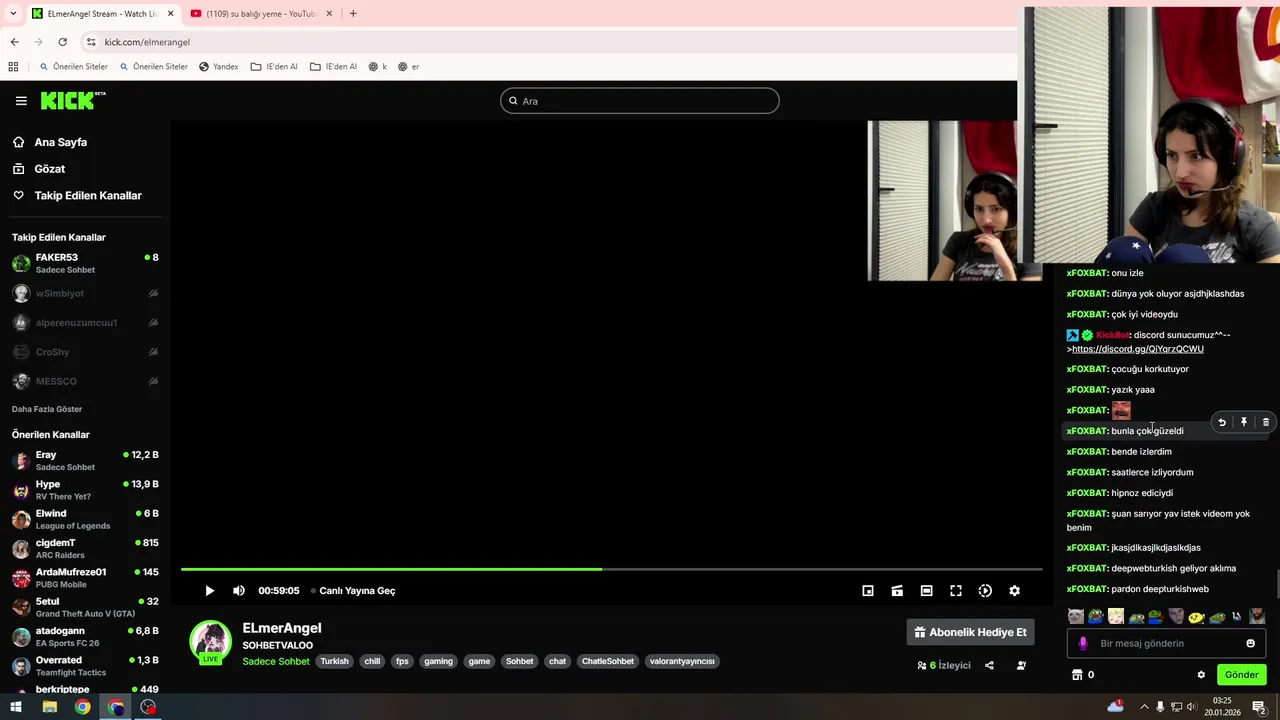Open offline channel alperenuzumcuu1
The image size is (1280, 720).
tap(85, 322)
